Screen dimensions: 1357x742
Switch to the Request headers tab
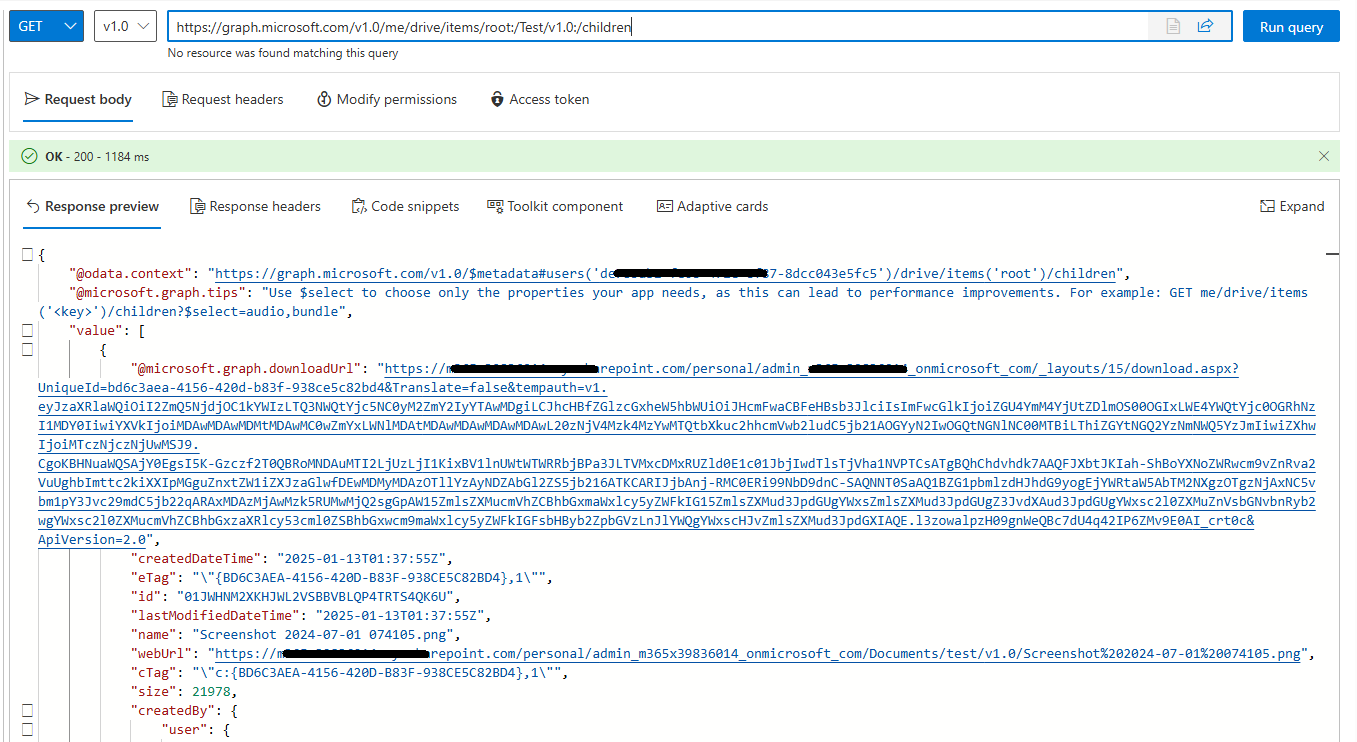point(223,99)
